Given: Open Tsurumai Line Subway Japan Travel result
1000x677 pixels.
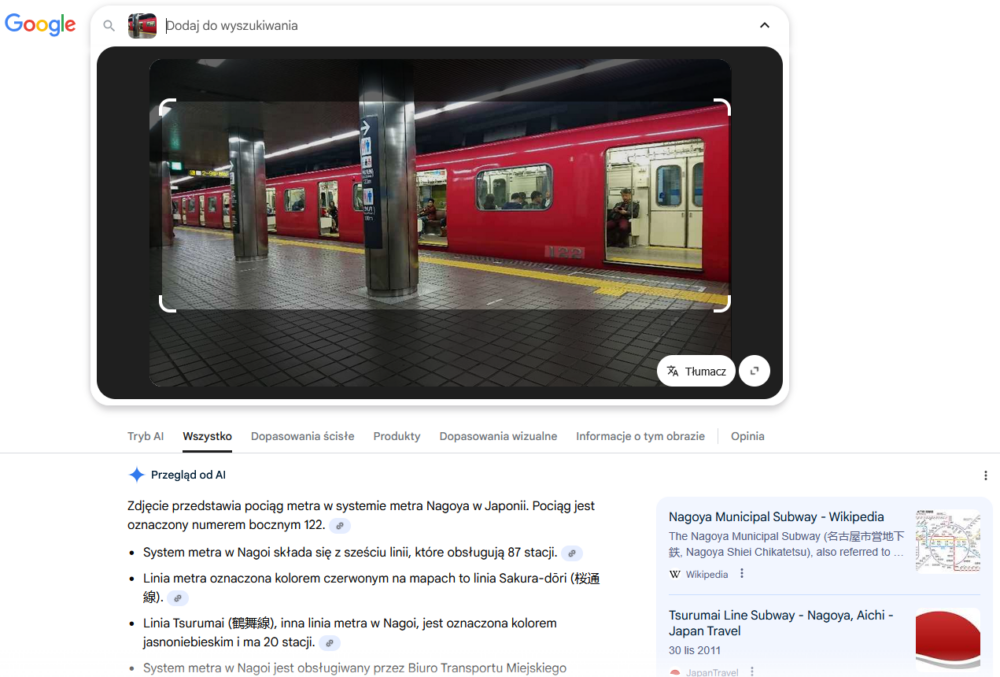Looking at the screenshot, I should click(780, 623).
